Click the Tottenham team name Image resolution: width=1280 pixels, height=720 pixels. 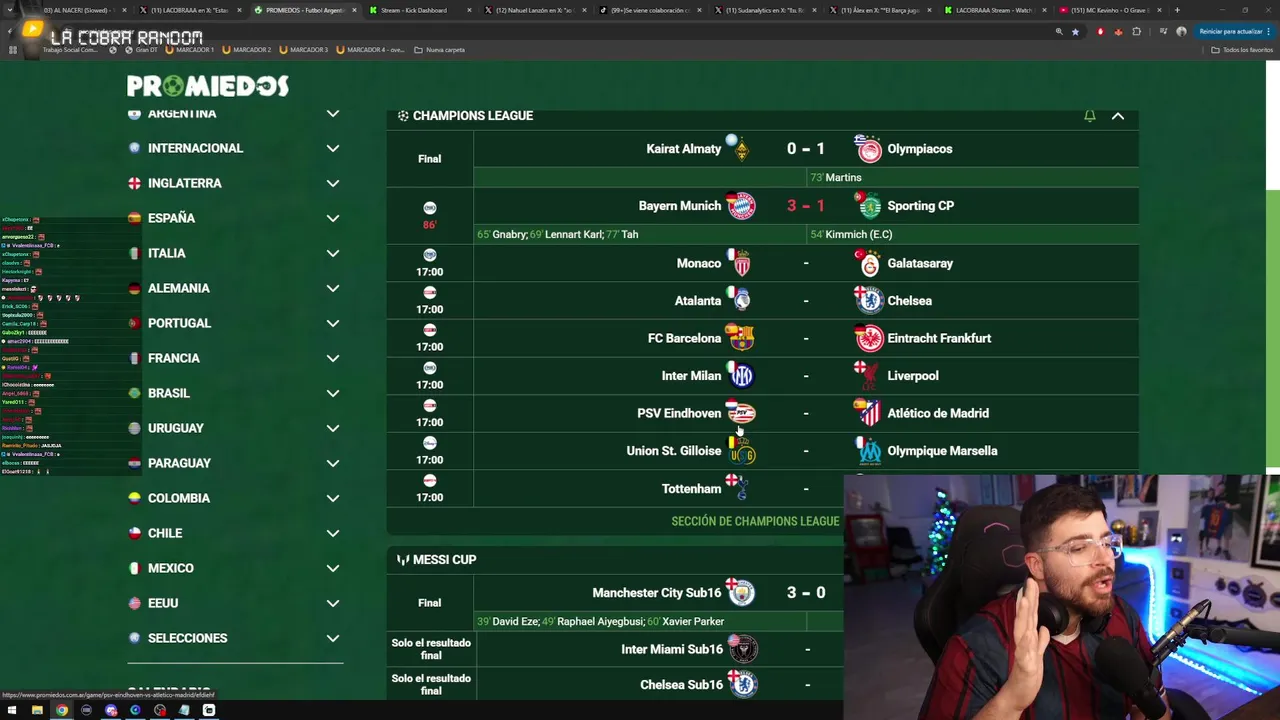[x=691, y=489]
